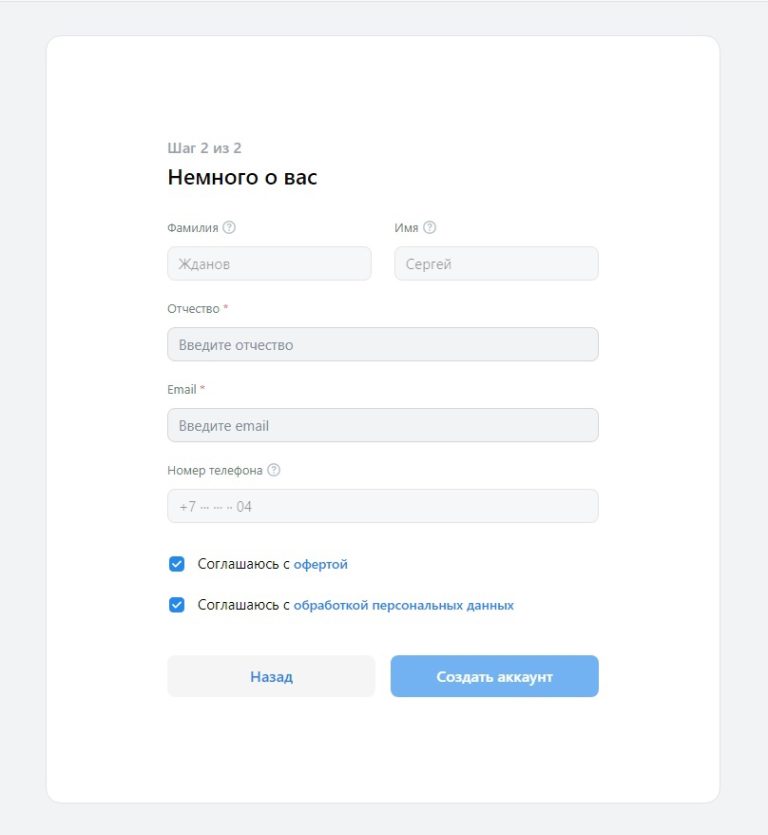The height and width of the screenshot is (835, 768).
Task: Click the Email field label
Action: tap(182, 389)
